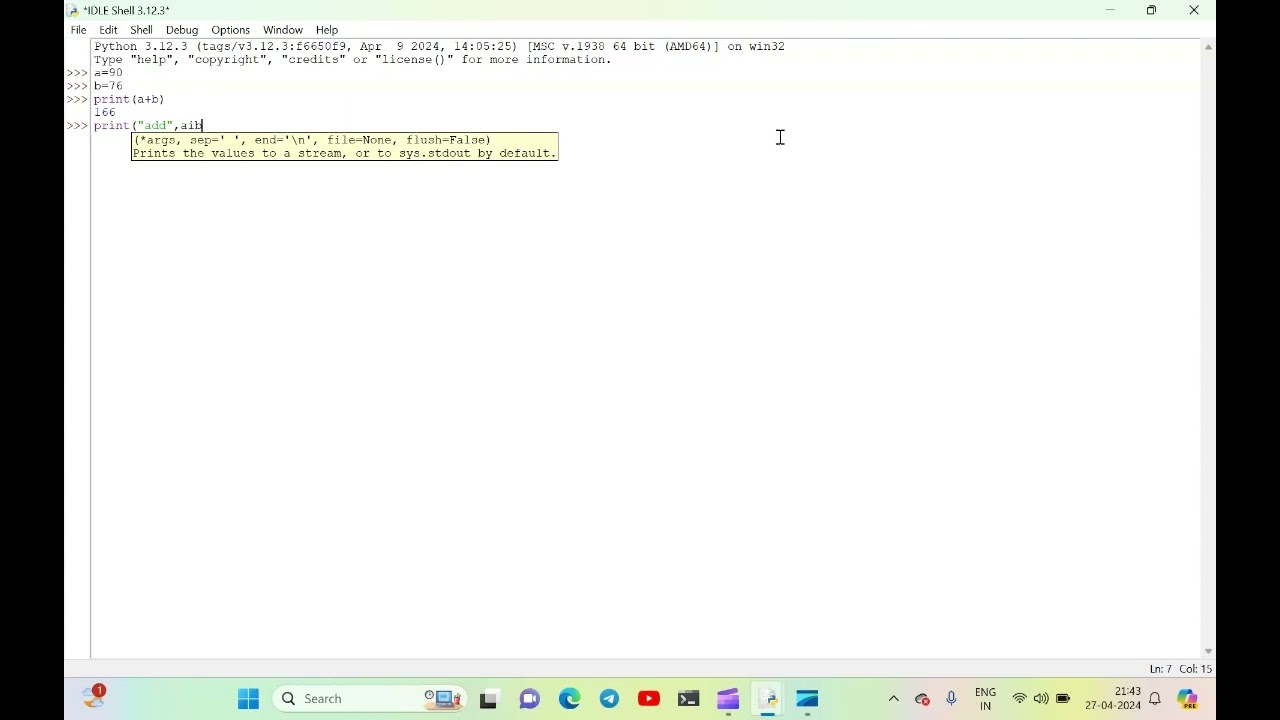Click the taskbar Search box
This screenshot has width=1280, height=720.
click(x=370, y=699)
